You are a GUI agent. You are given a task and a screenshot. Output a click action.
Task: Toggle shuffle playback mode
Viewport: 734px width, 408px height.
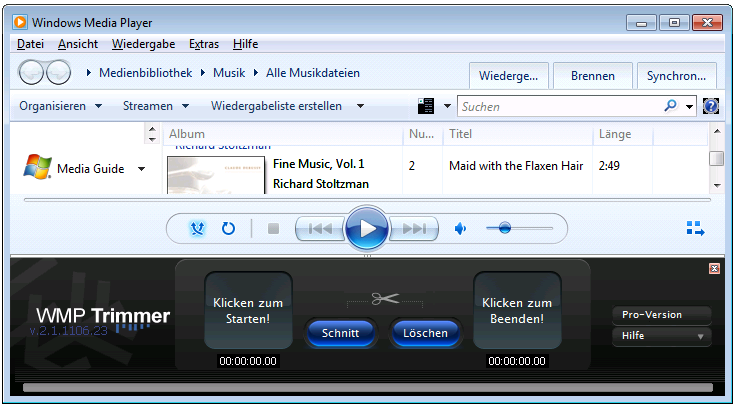coord(197,228)
